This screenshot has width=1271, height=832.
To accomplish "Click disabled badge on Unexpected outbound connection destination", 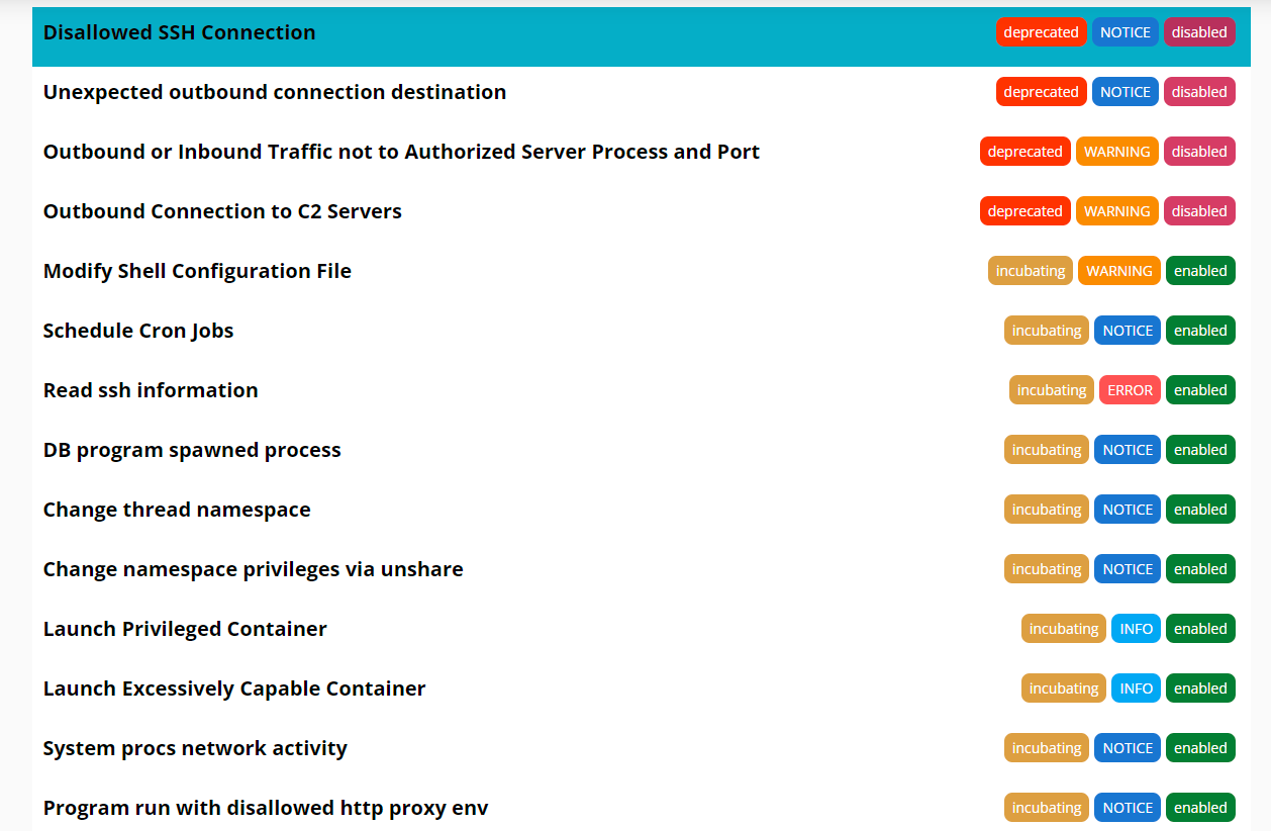I will click(x=1199, y=92).
